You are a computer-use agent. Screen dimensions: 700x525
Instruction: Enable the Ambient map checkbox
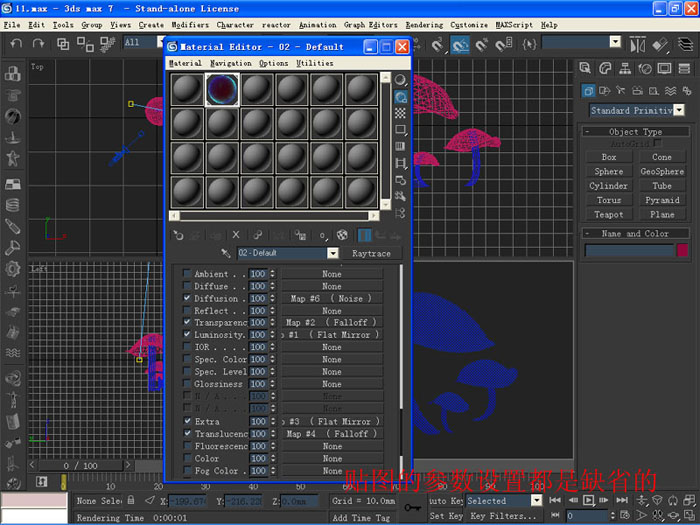click(x=187, y=274)
